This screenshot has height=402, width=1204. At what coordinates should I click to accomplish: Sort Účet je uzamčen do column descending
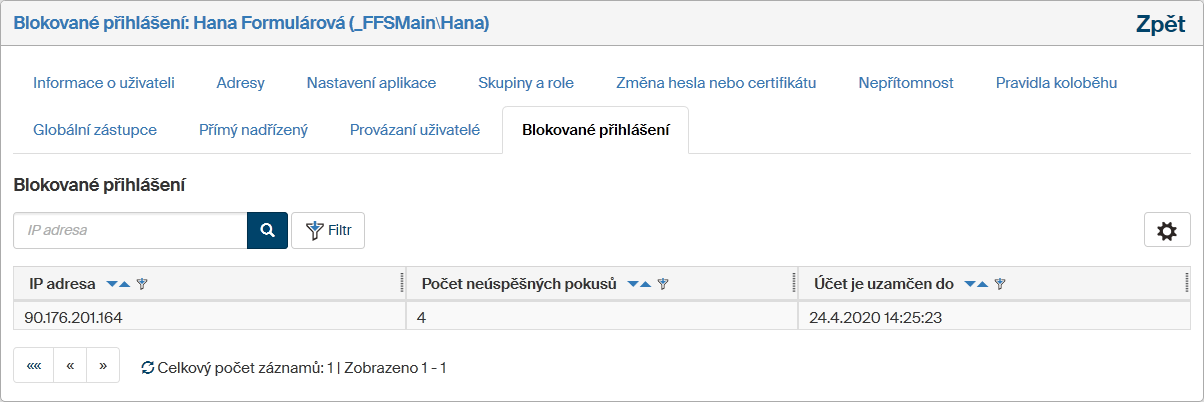pos(969,284)
